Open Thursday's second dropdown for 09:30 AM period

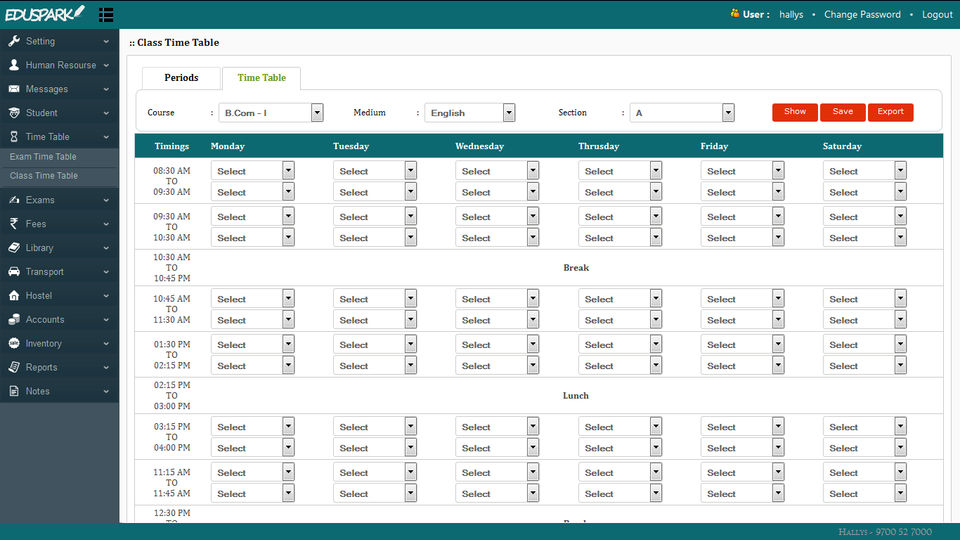click(x=620, y=238)
